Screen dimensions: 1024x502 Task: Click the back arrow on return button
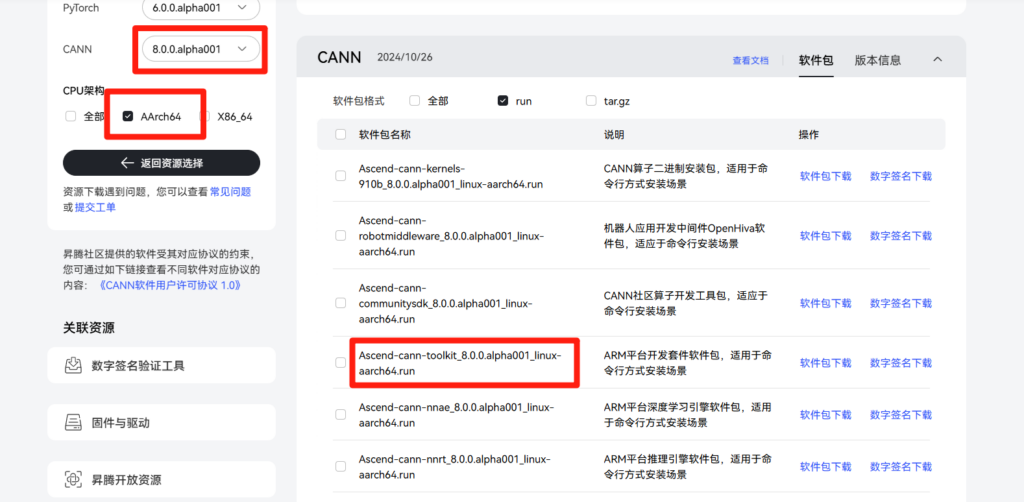pos(127,163)
